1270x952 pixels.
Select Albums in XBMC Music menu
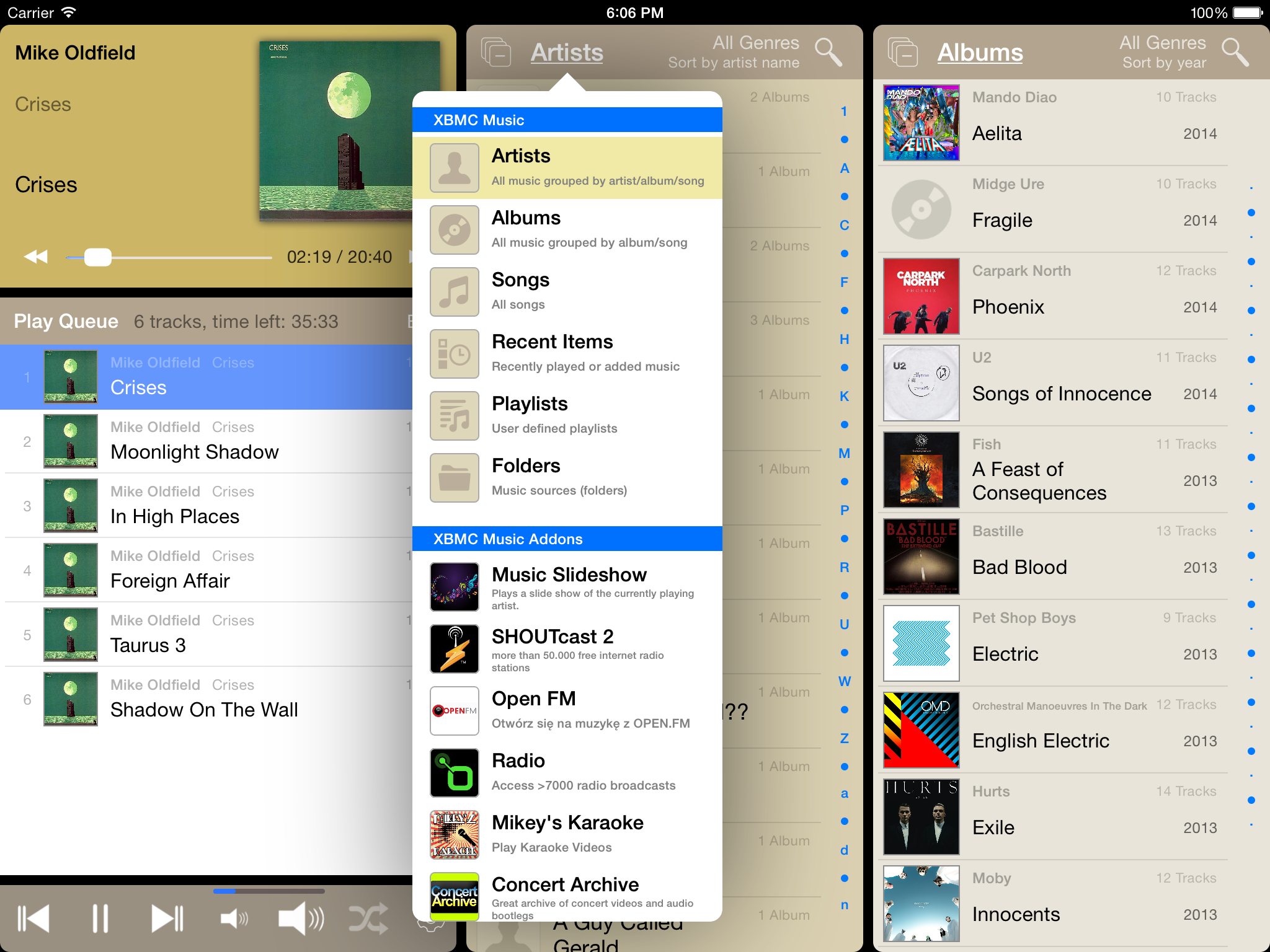tap(567, 230)
